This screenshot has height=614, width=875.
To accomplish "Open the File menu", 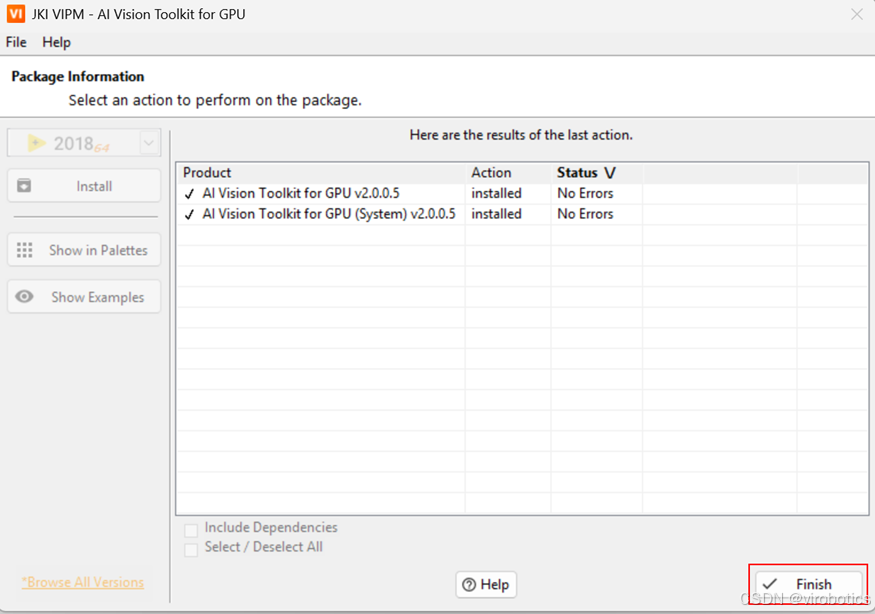I will coord(16,42).
